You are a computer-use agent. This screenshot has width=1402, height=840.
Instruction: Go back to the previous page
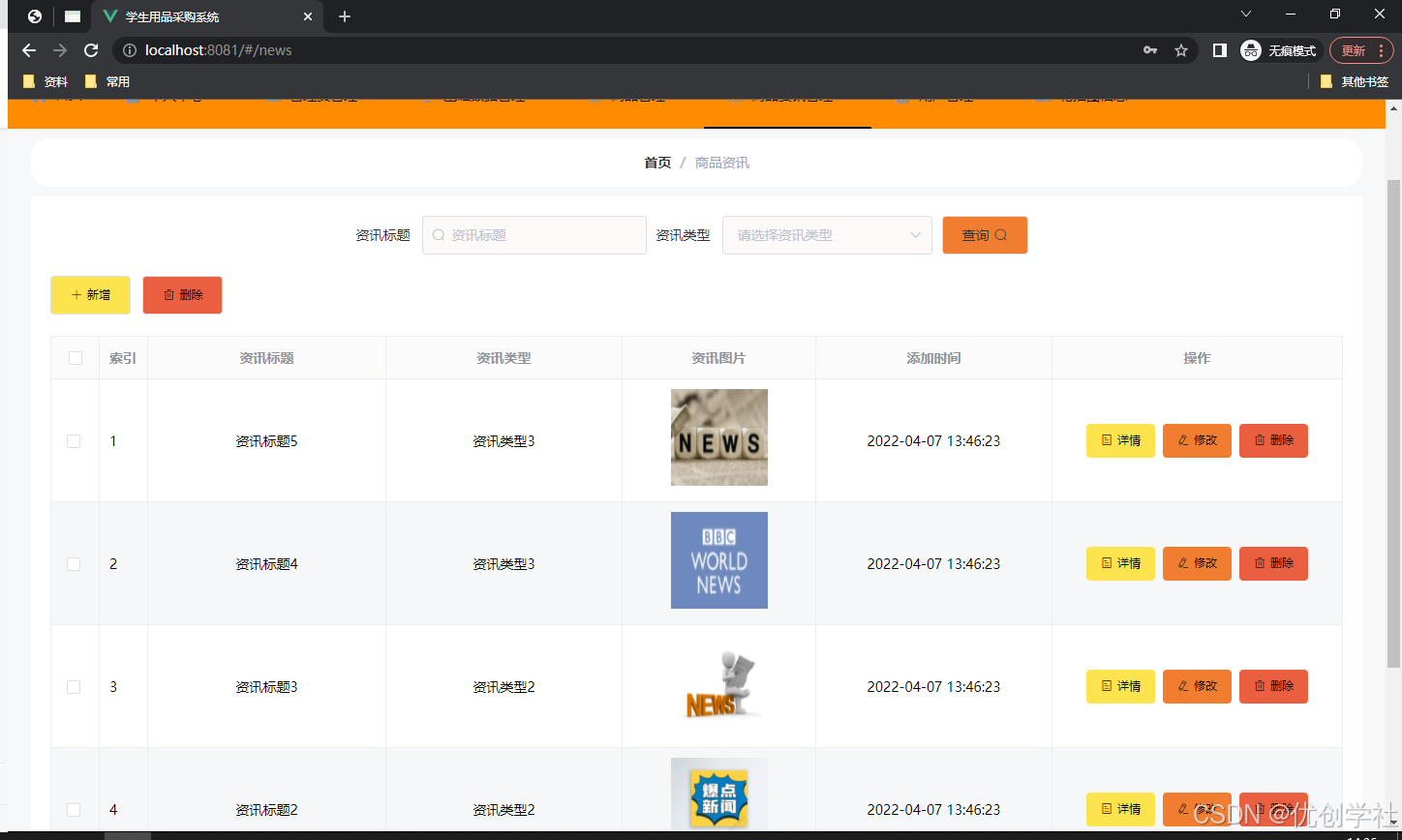pos(29,50)
